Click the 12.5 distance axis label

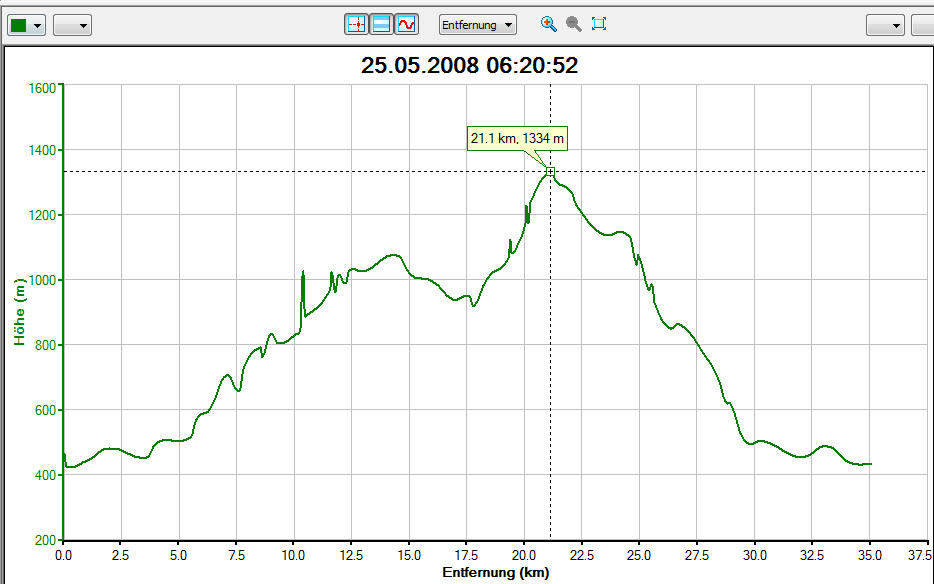click(351, 555)
